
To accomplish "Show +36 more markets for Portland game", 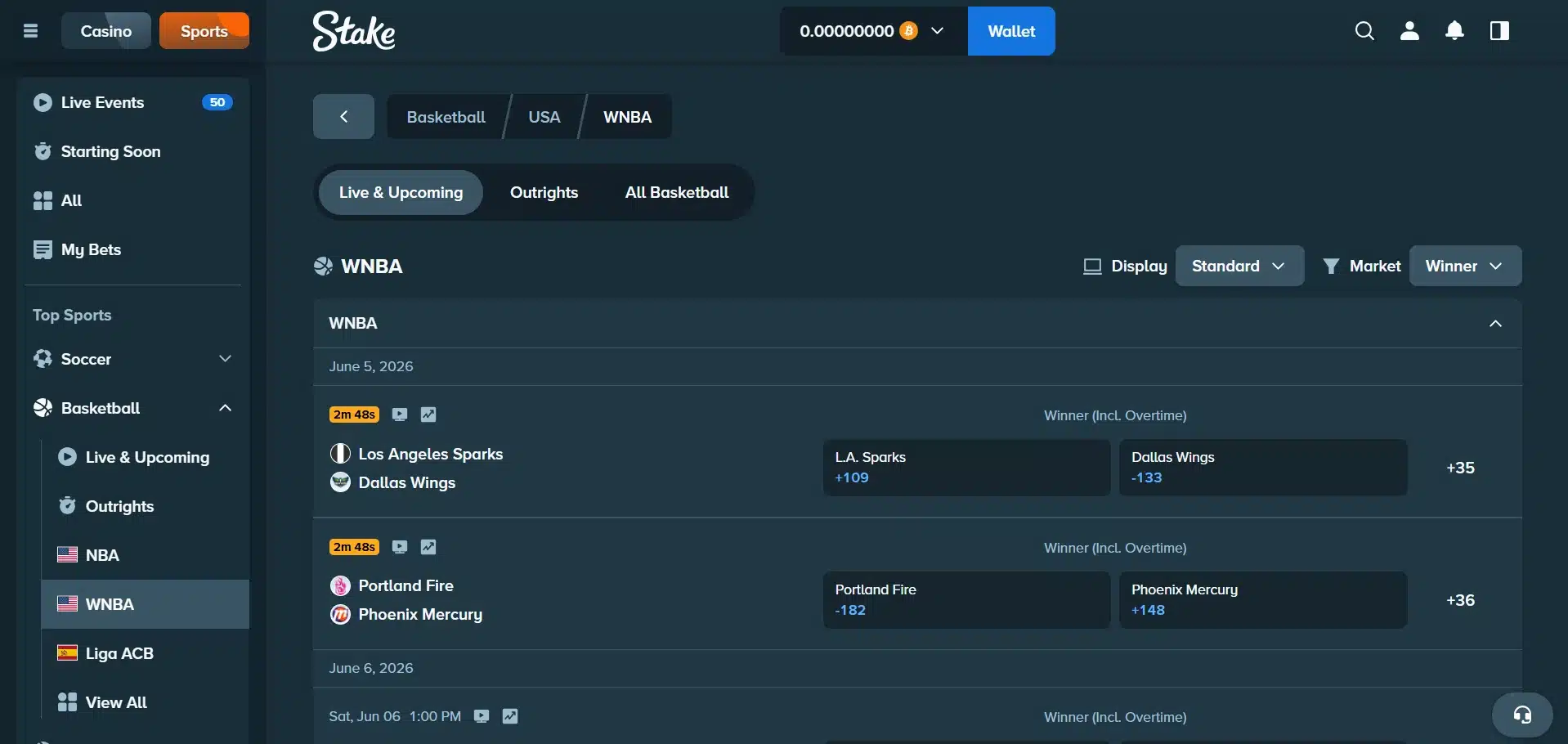I will 1460,600.
